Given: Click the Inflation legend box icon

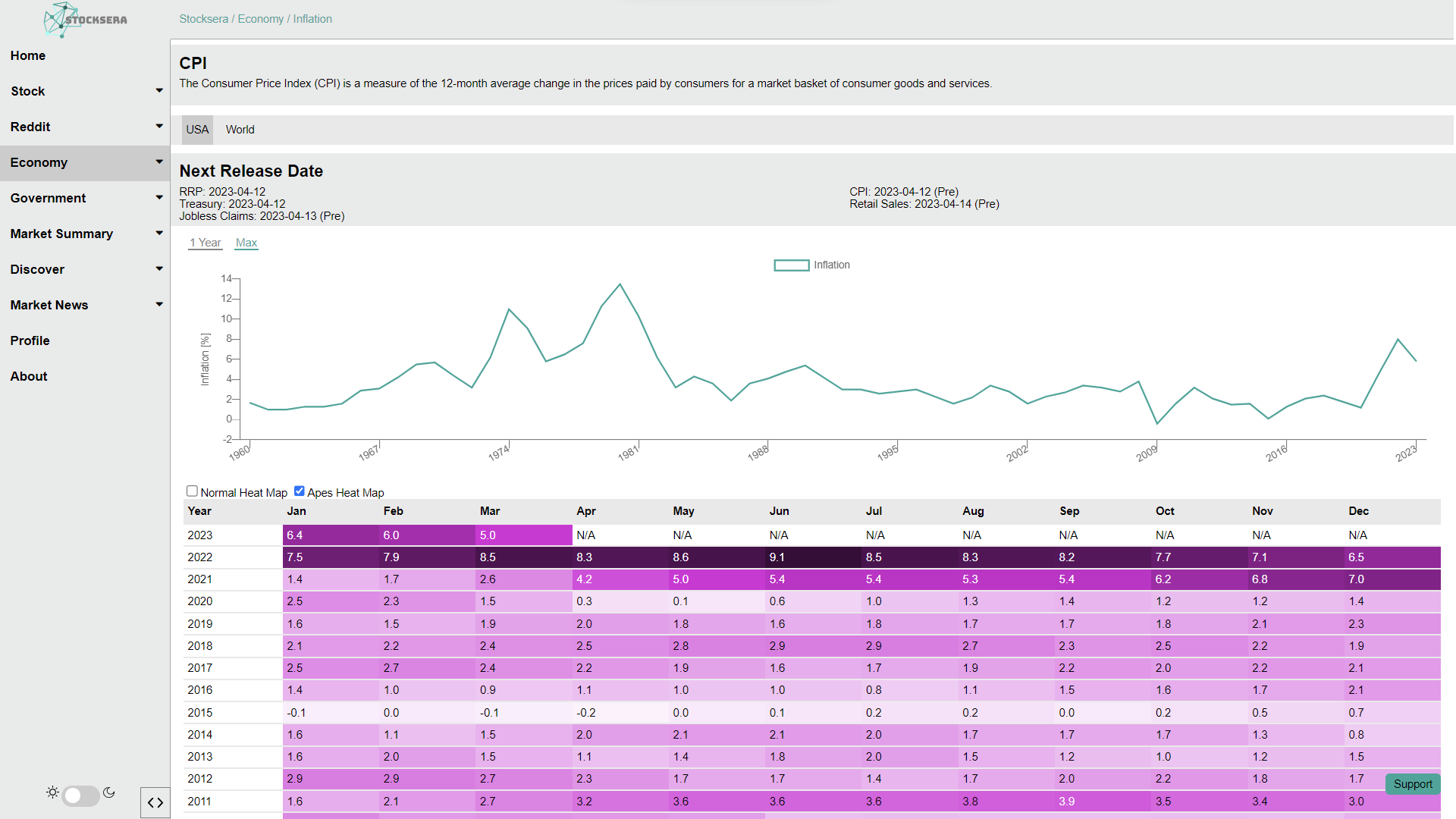Looking at the screenshot, I should click(x=791, y=265).
